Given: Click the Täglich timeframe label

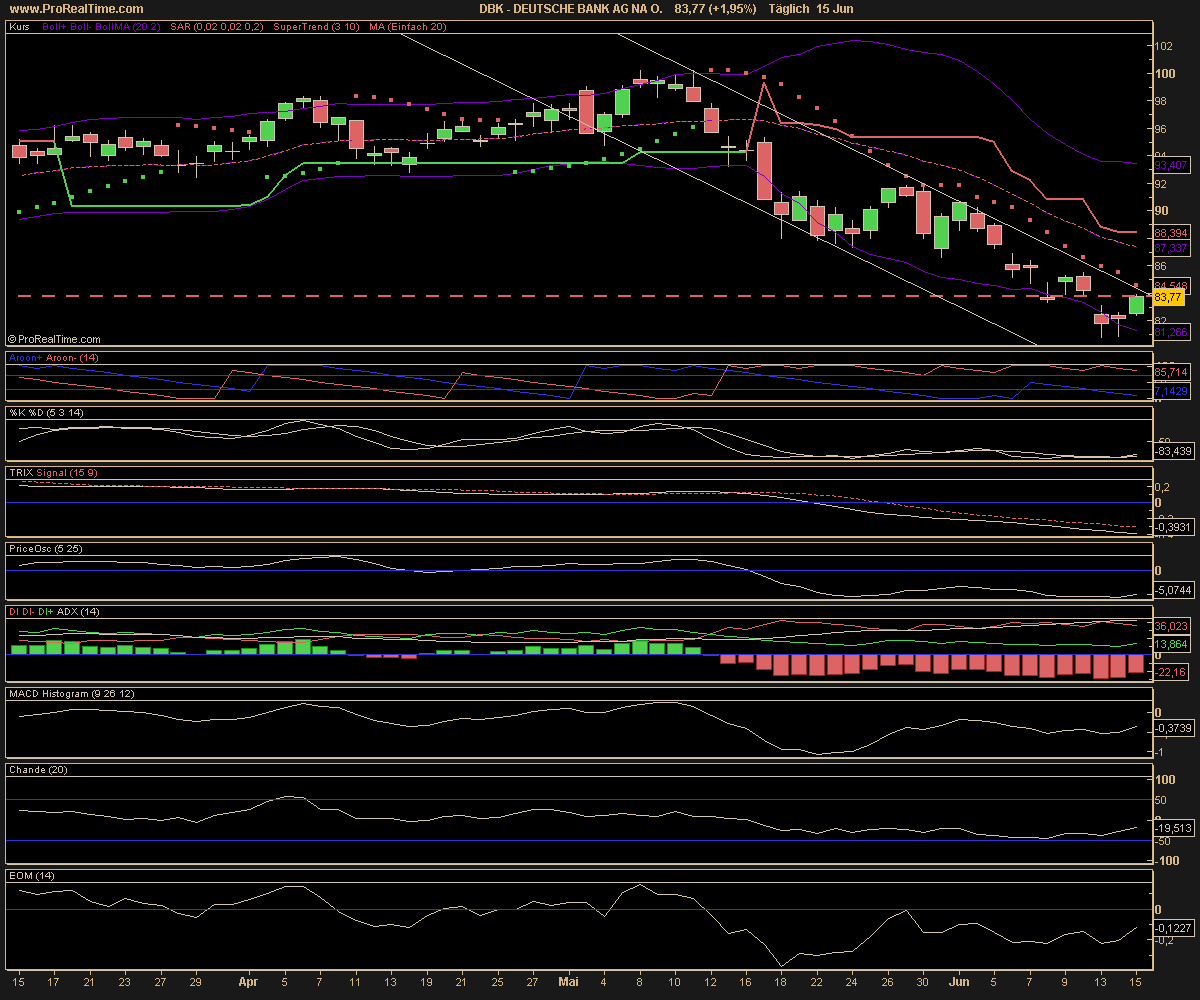Looking at the screenshot, I should point(790,8).
